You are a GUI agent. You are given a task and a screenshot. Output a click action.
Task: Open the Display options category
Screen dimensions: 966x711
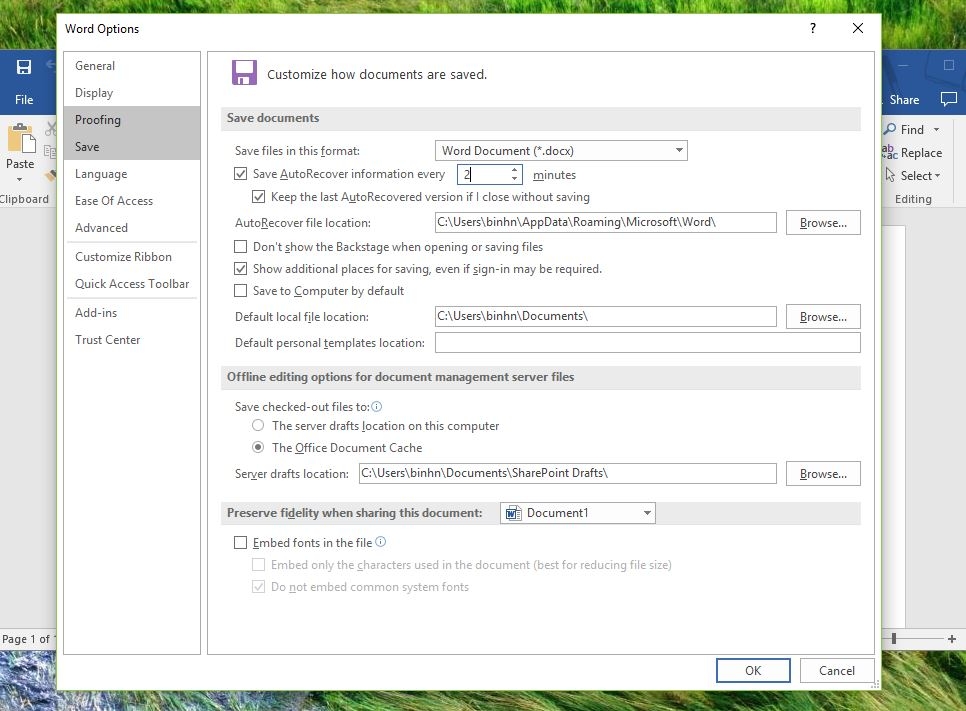click(x=132, y=93)
